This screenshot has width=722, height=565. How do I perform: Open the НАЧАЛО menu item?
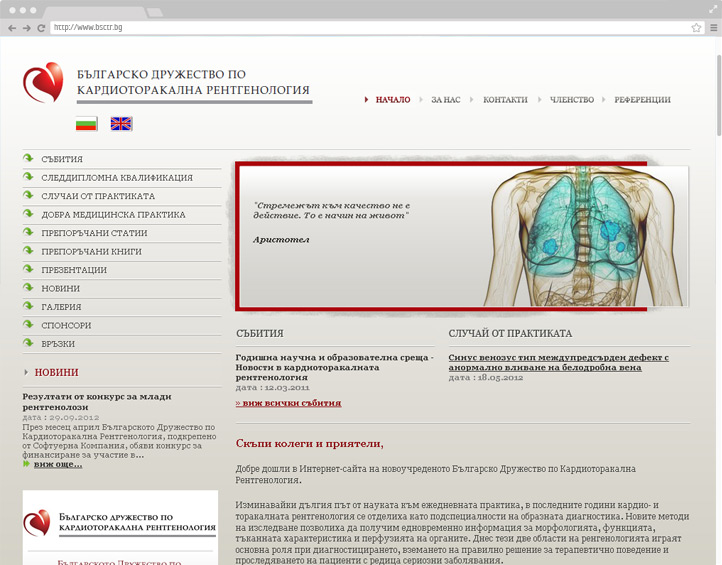[392, 100]
